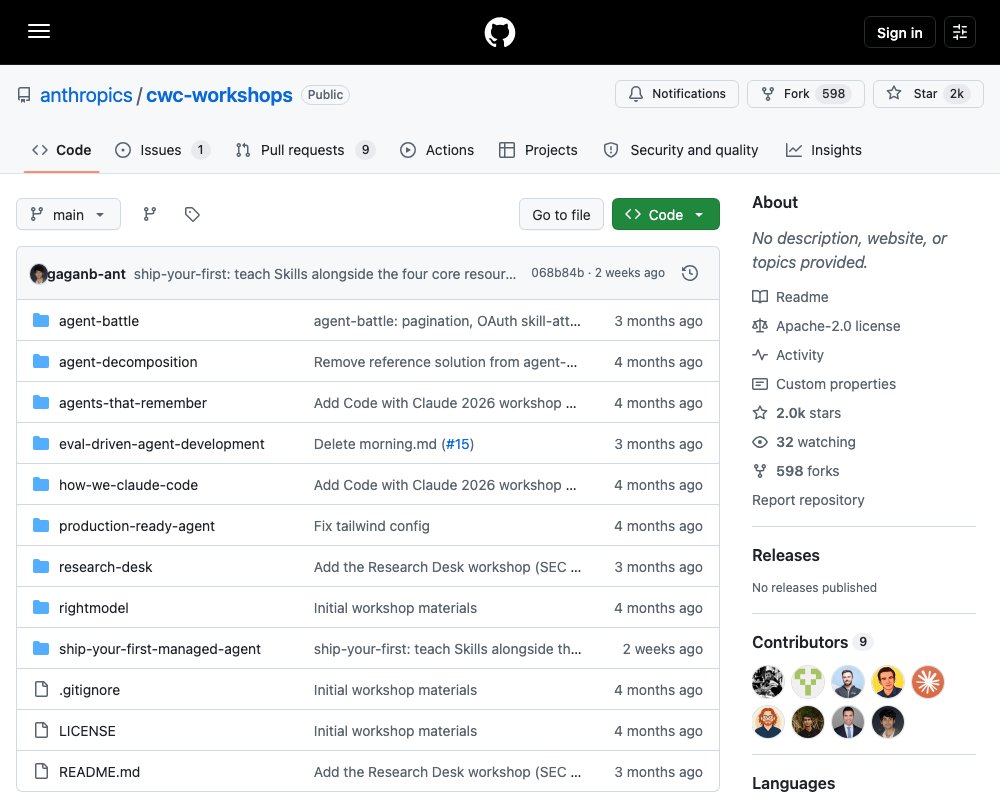Open the green pixel contributor avatar

[x=807, y=682]
